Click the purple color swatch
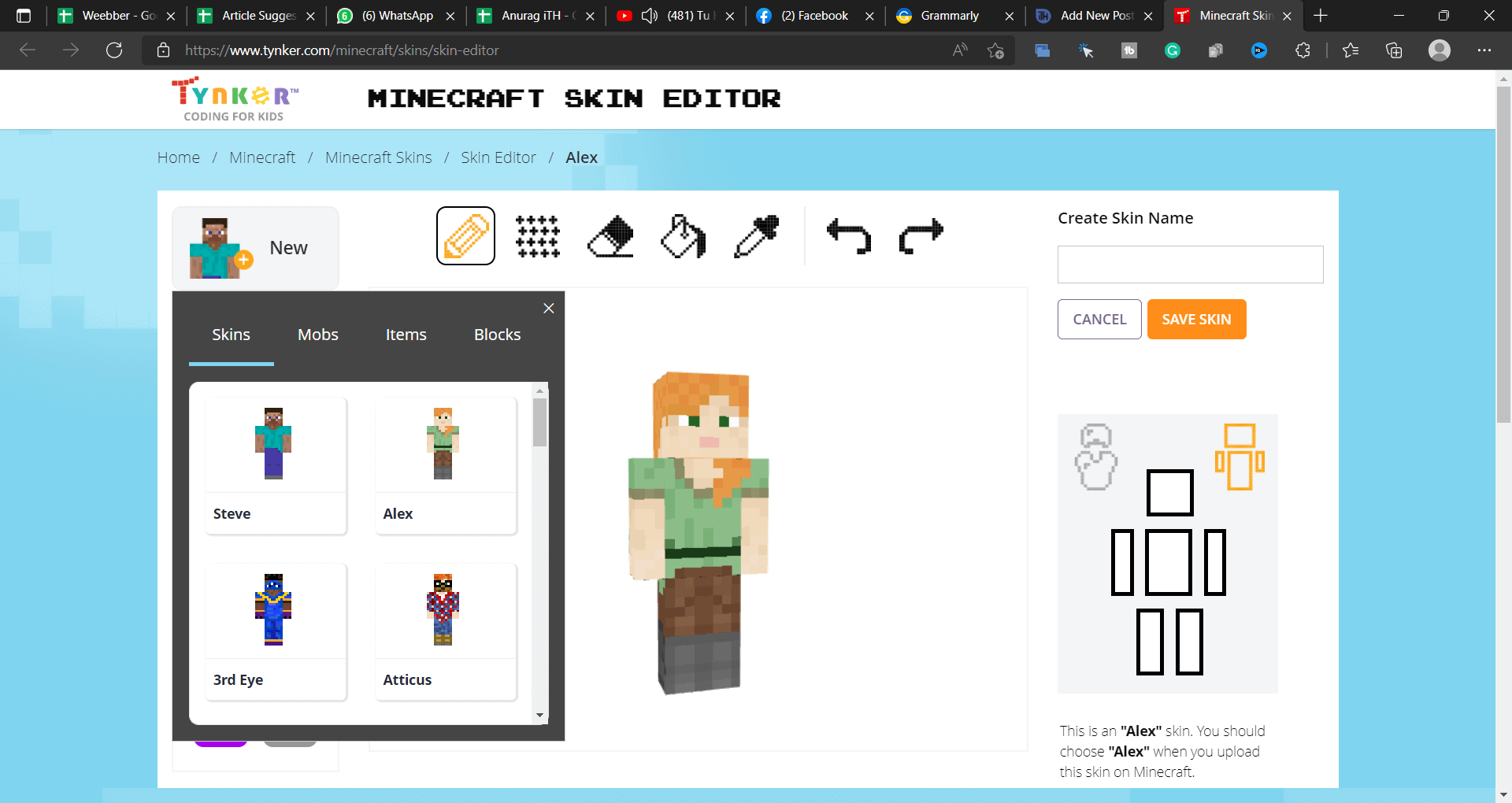 pos(220,743)
